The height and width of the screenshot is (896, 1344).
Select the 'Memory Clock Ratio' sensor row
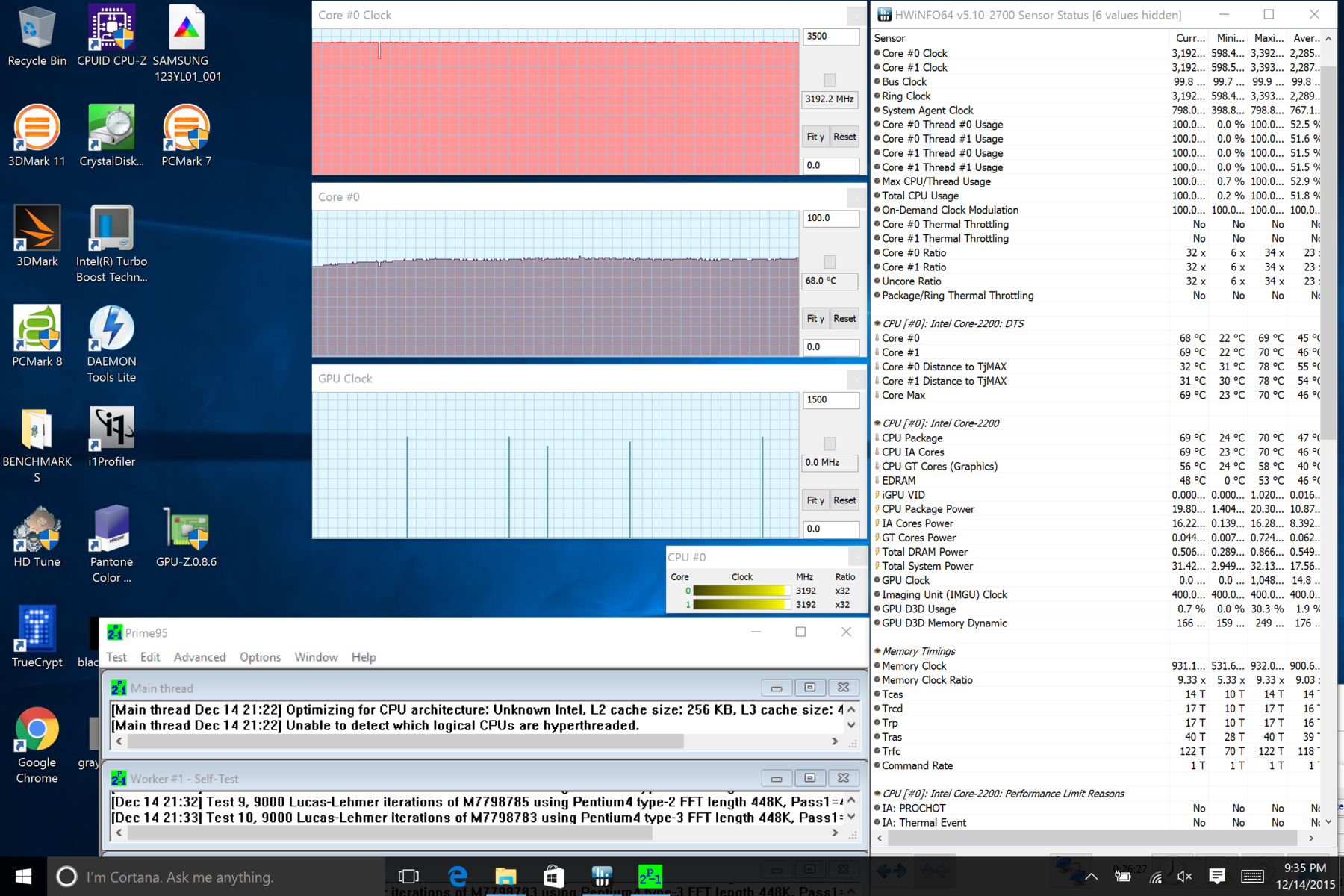1097,680
